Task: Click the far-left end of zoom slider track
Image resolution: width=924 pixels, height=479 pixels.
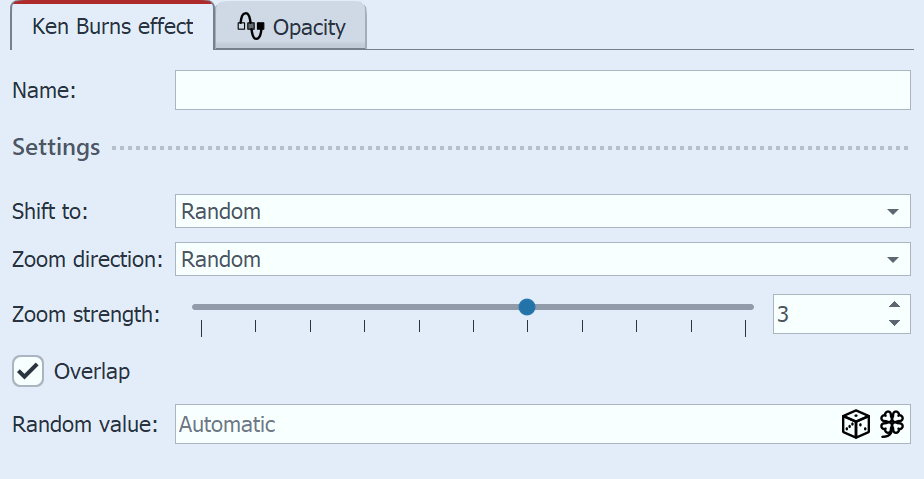Action: 196,307
